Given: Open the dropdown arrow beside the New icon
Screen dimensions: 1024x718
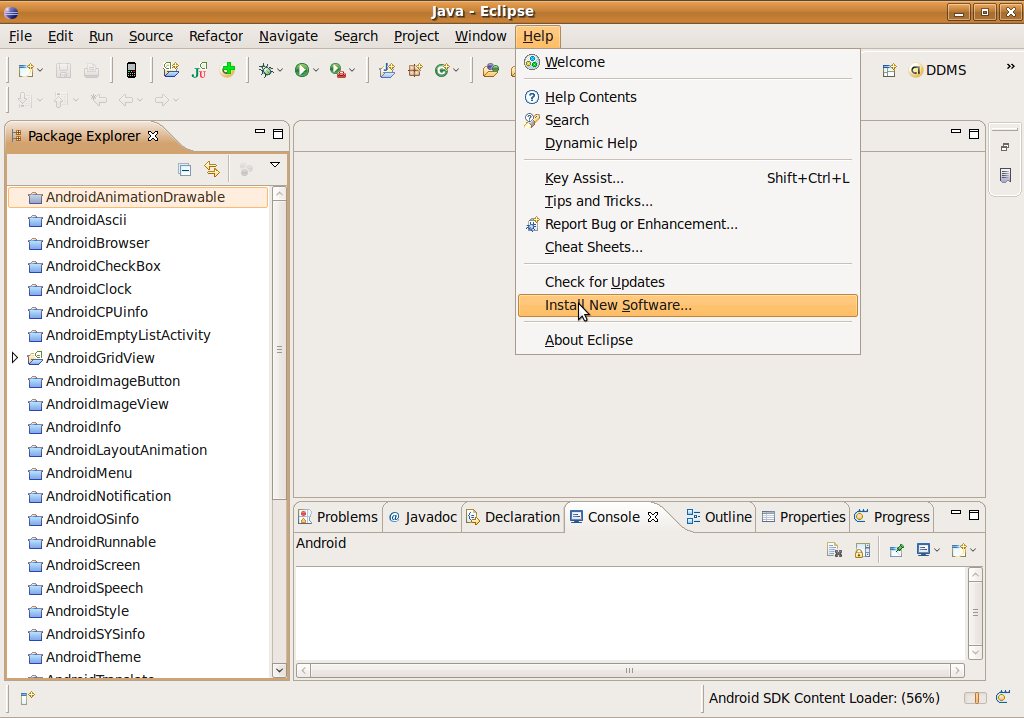Looking at the screenshot, I should pyautogui.click(x=40, y=71).
